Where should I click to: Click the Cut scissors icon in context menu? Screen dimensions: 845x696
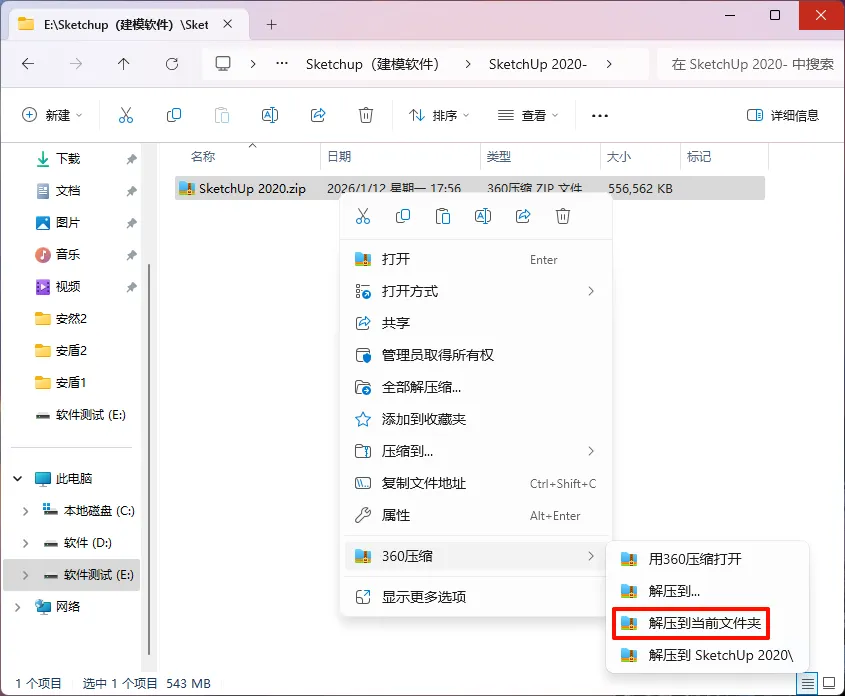click(x=363, y=217)
